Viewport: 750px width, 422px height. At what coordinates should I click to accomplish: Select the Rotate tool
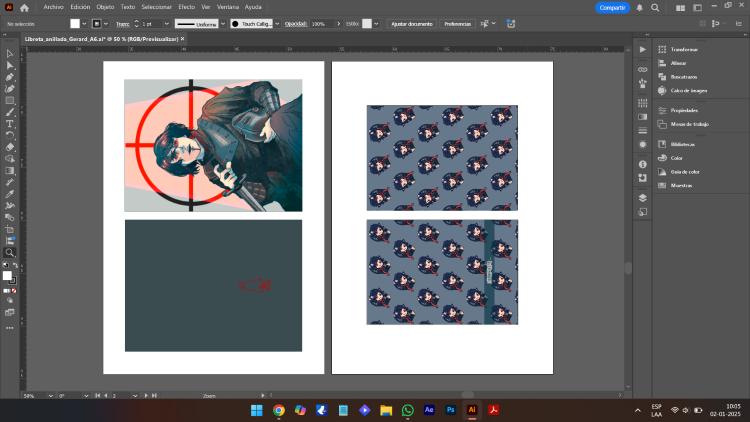[x=10, y=135]
